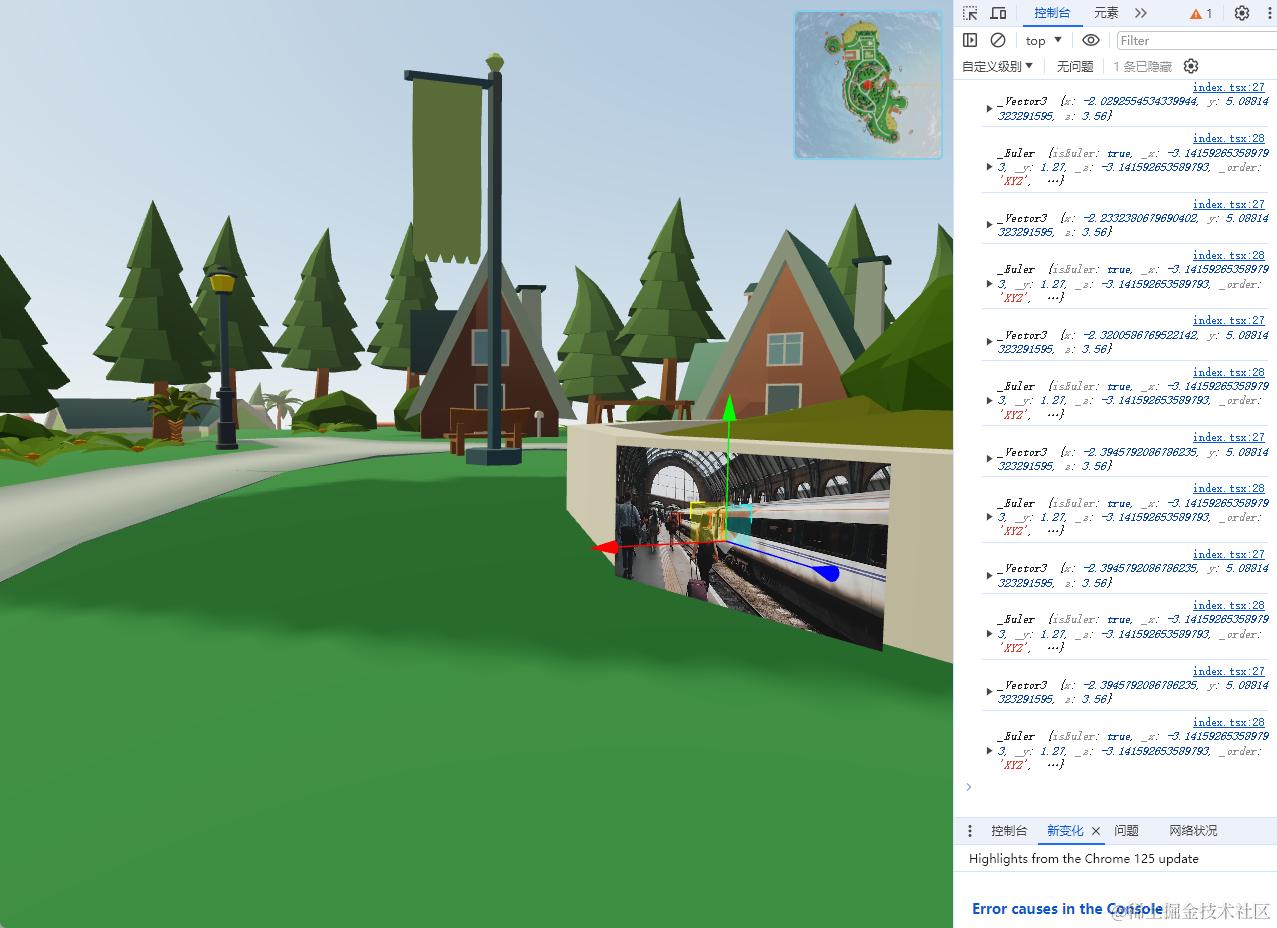1277x928 pixels.
Task: Activate the inspect element picker icon
Action: [x=970, y=13]
